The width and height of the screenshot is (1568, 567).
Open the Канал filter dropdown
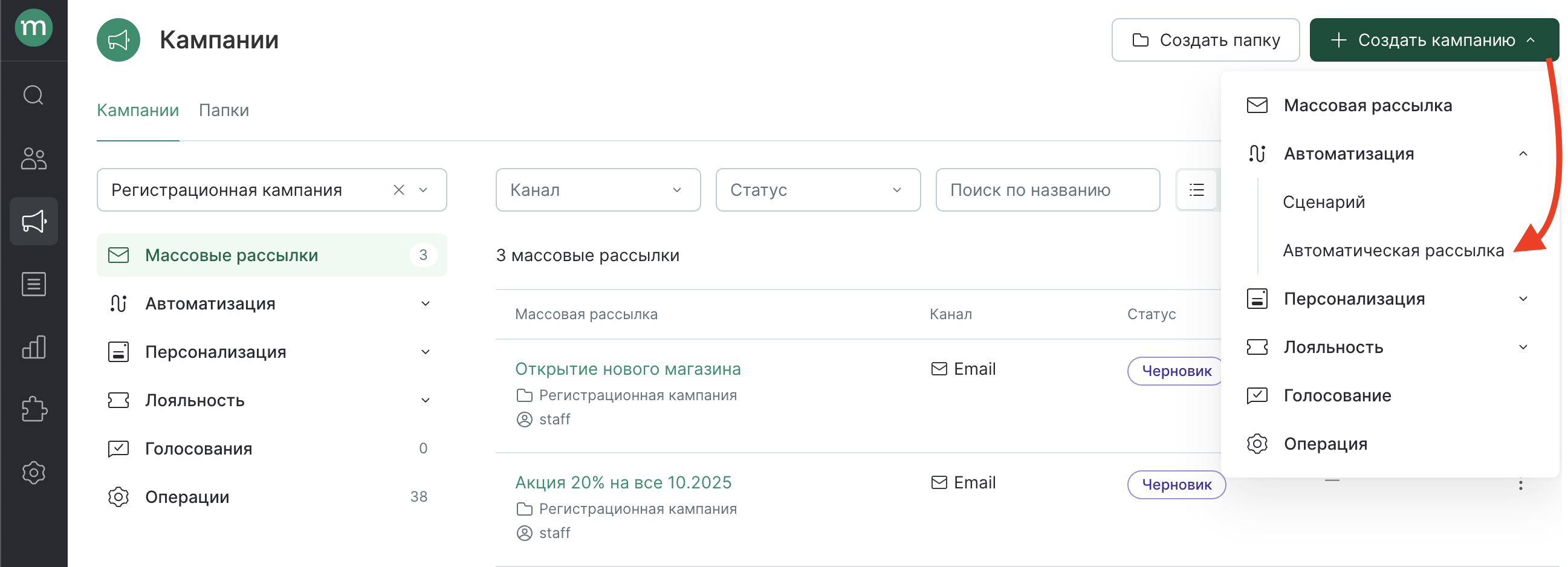pyautogui.click(x=597, y=190)
